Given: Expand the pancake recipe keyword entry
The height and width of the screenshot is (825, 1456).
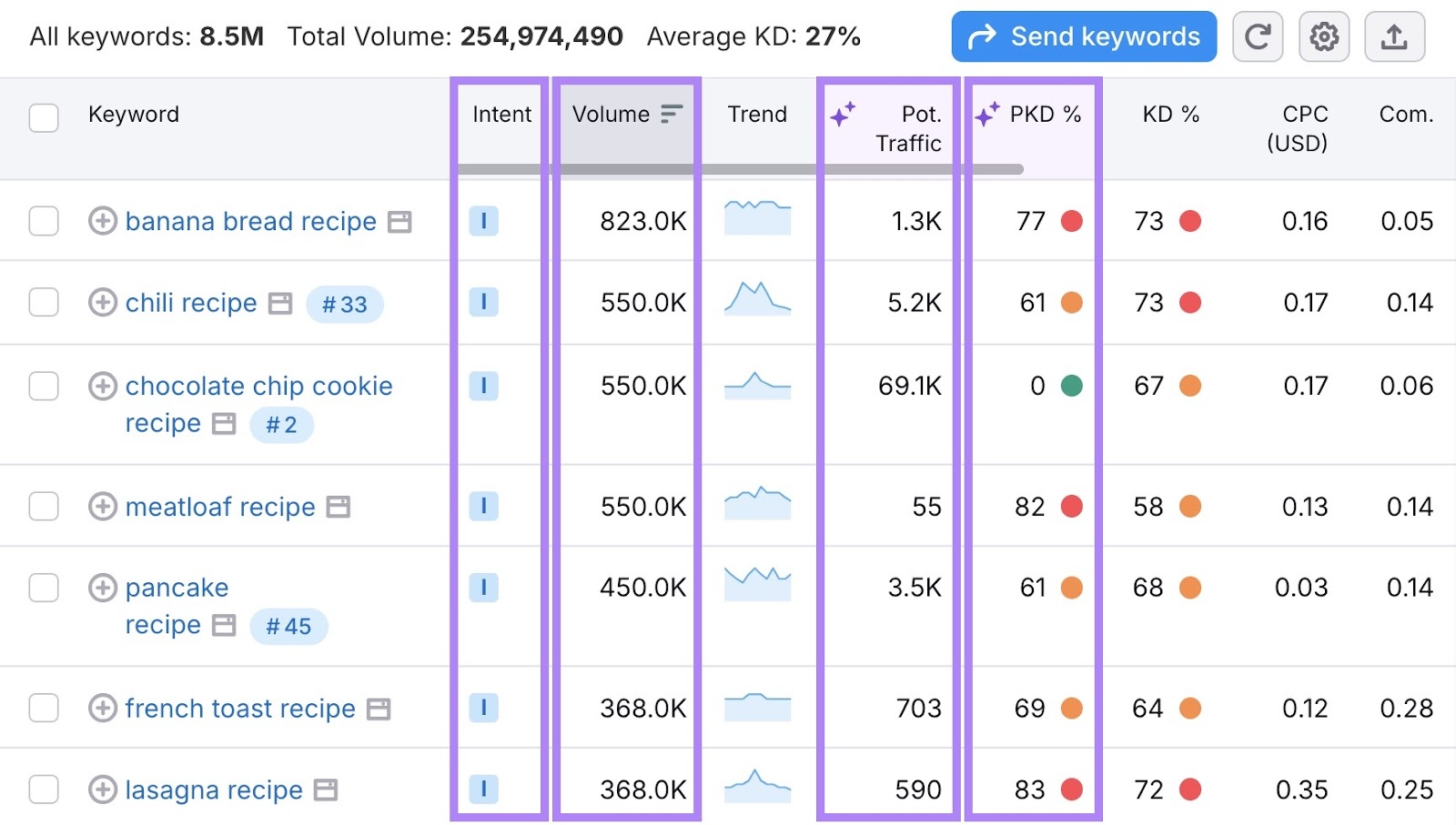Looking at the screenshot, I should click(102, 588).
